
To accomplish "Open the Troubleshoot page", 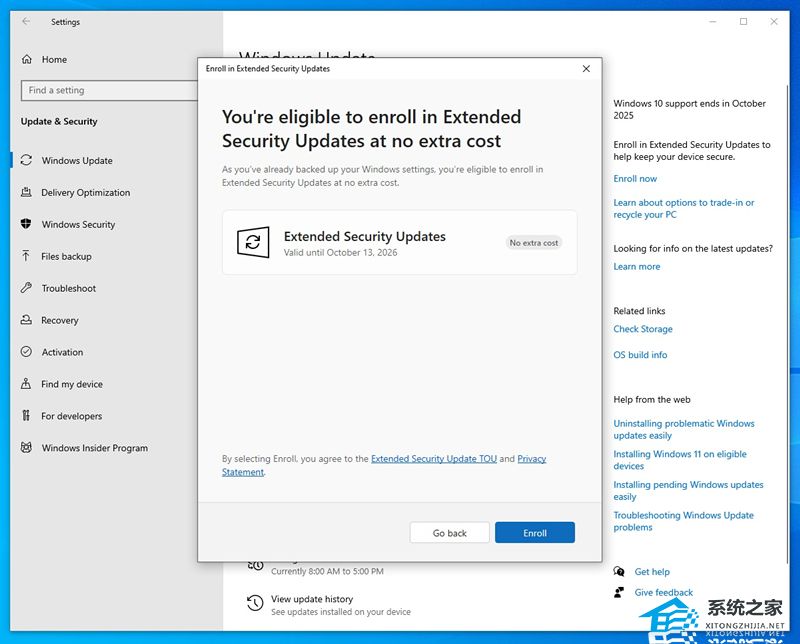I will click(x=69, y=288).
